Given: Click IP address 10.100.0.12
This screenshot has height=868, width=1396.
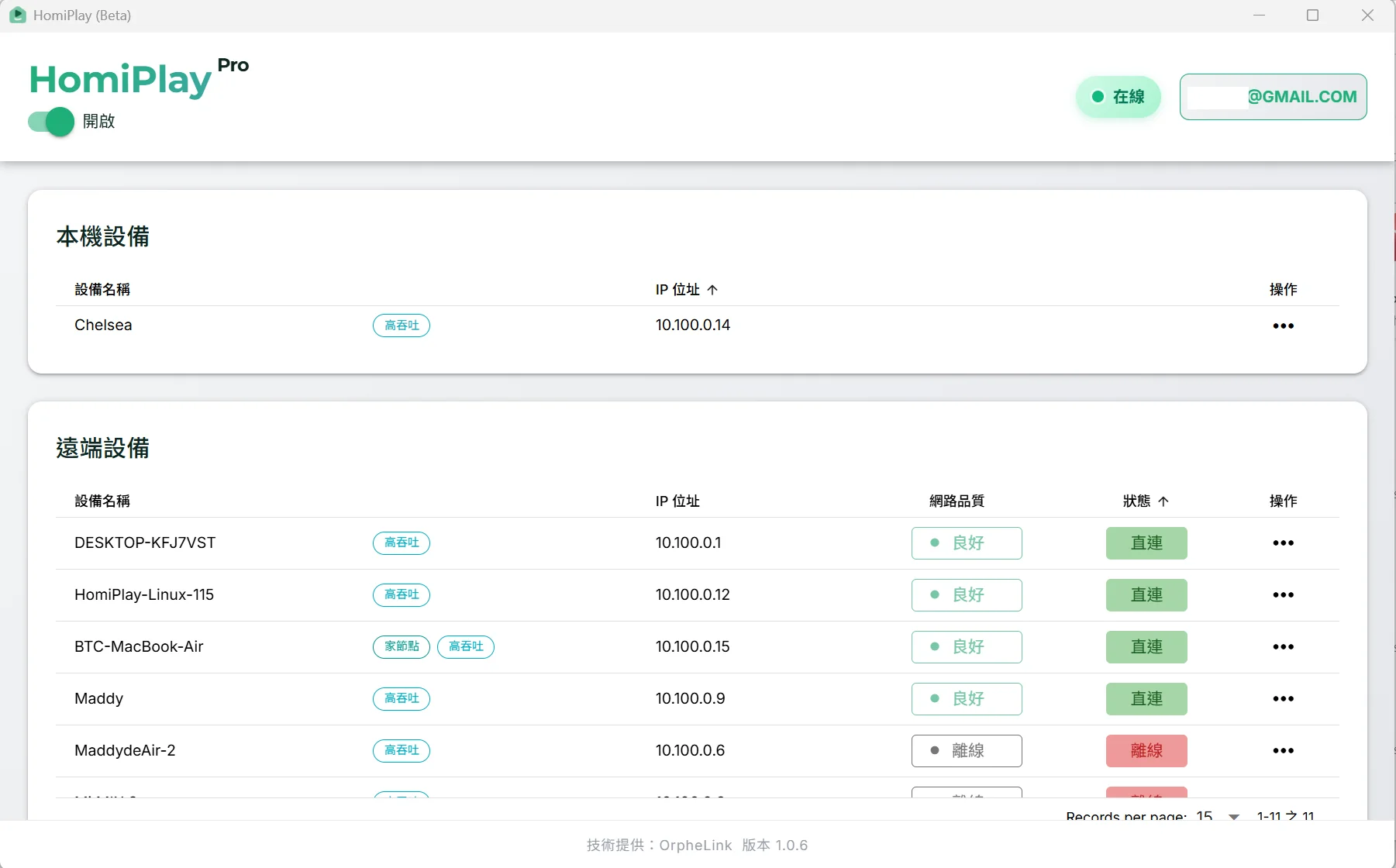Looking at the screenshot, I should [x=693, y=595].
